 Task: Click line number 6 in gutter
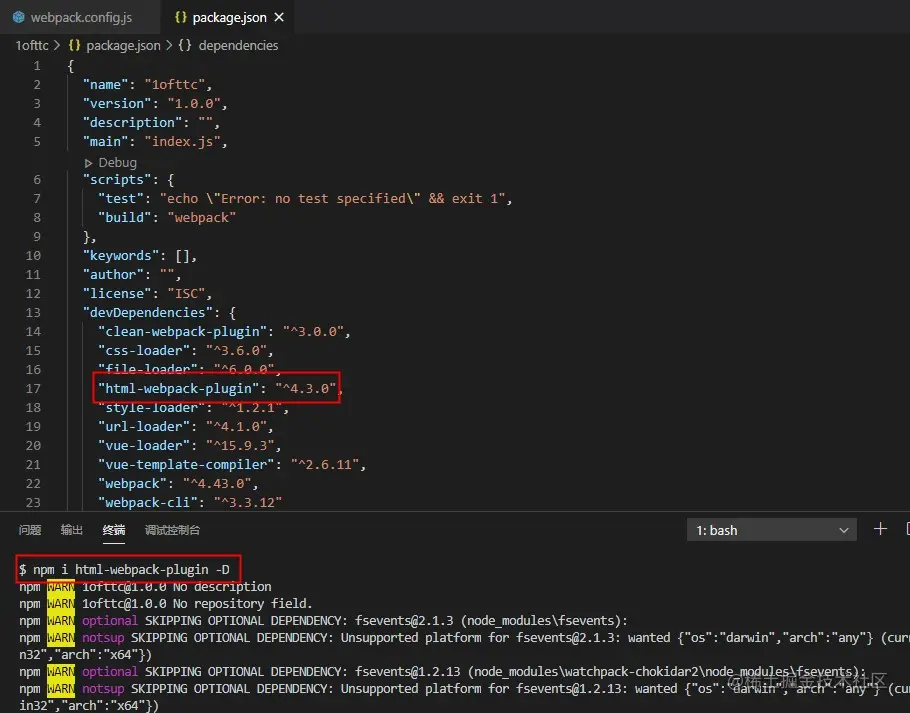[37, 179]
